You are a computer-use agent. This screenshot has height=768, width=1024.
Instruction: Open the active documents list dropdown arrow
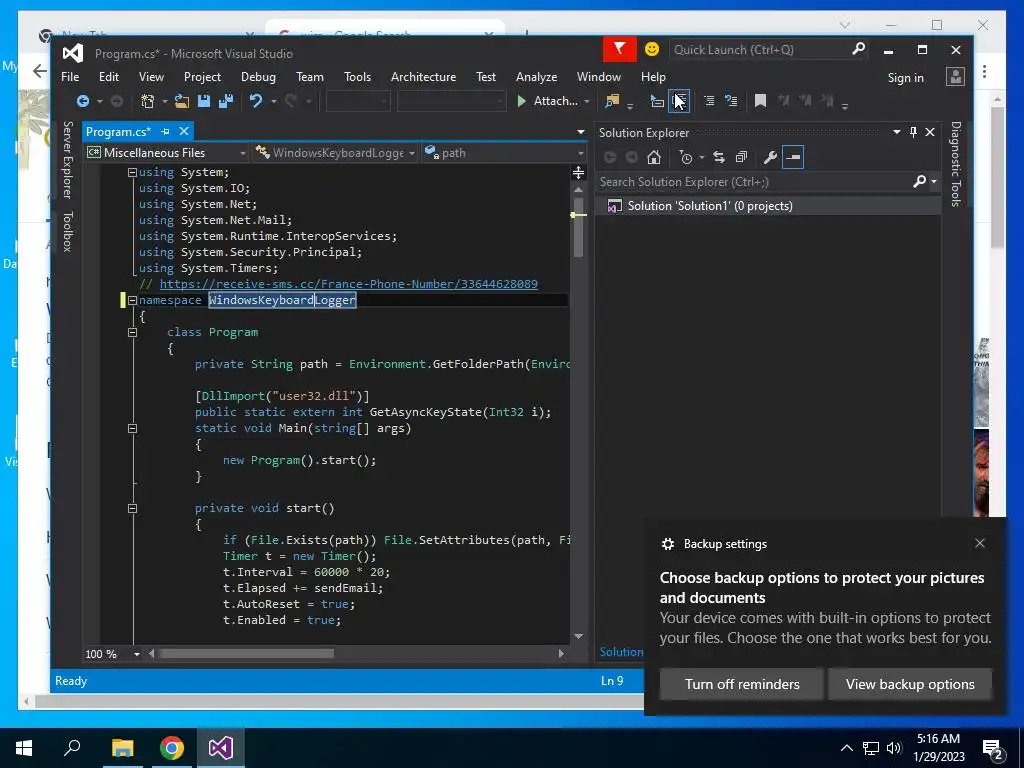pos(581,132)
